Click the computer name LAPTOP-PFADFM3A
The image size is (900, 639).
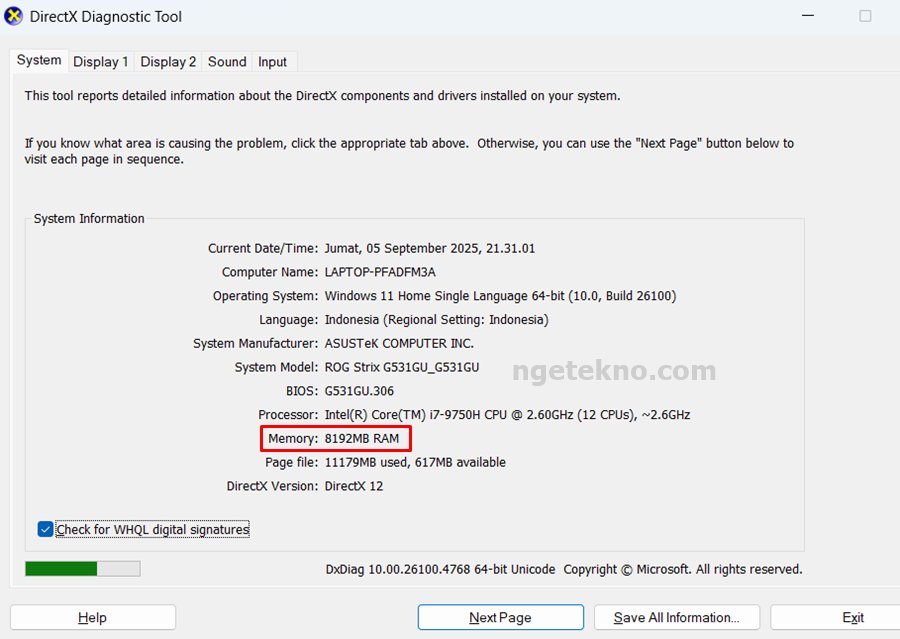click(379, 272)
